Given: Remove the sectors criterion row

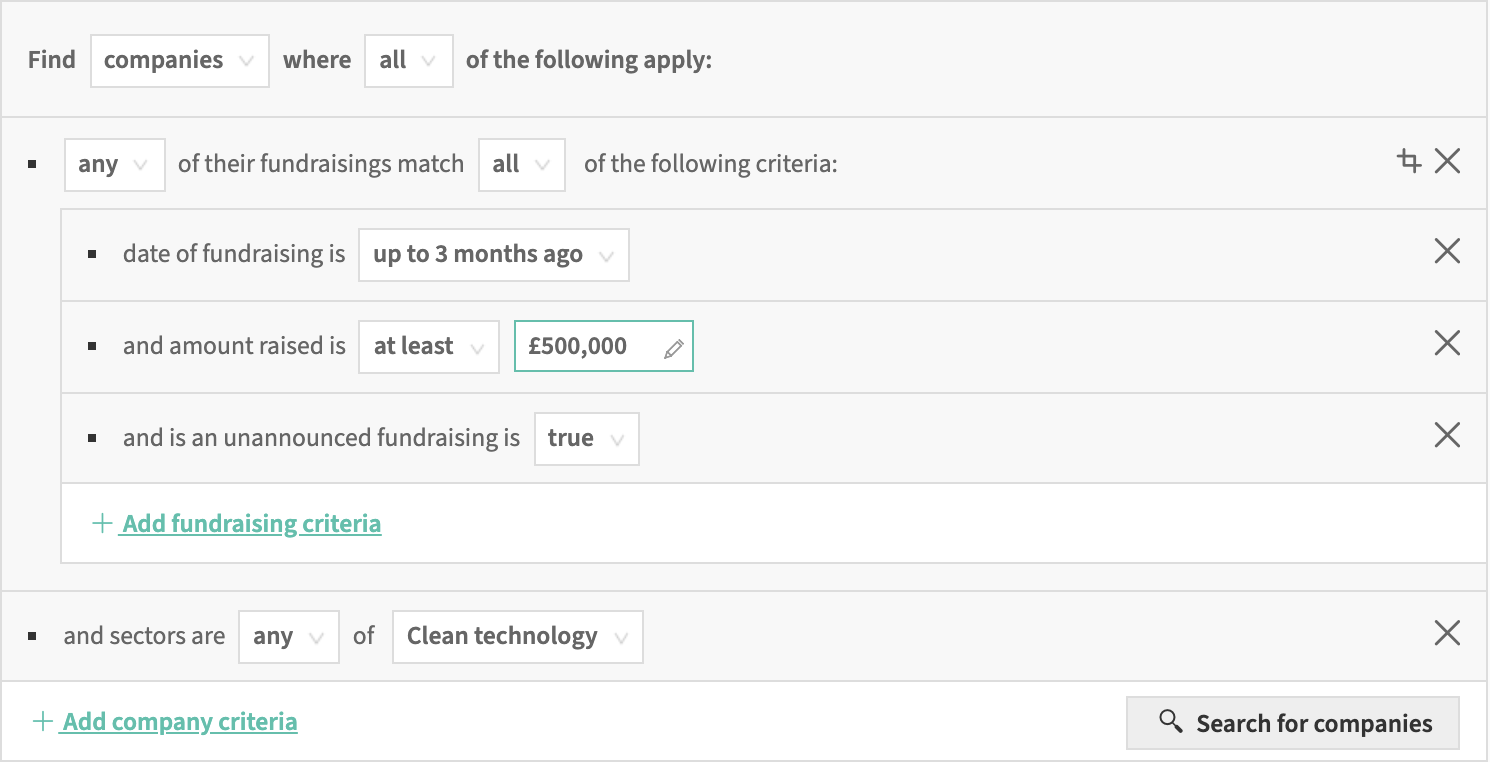Looking at the screenshot, I should tap(1447, 633).
